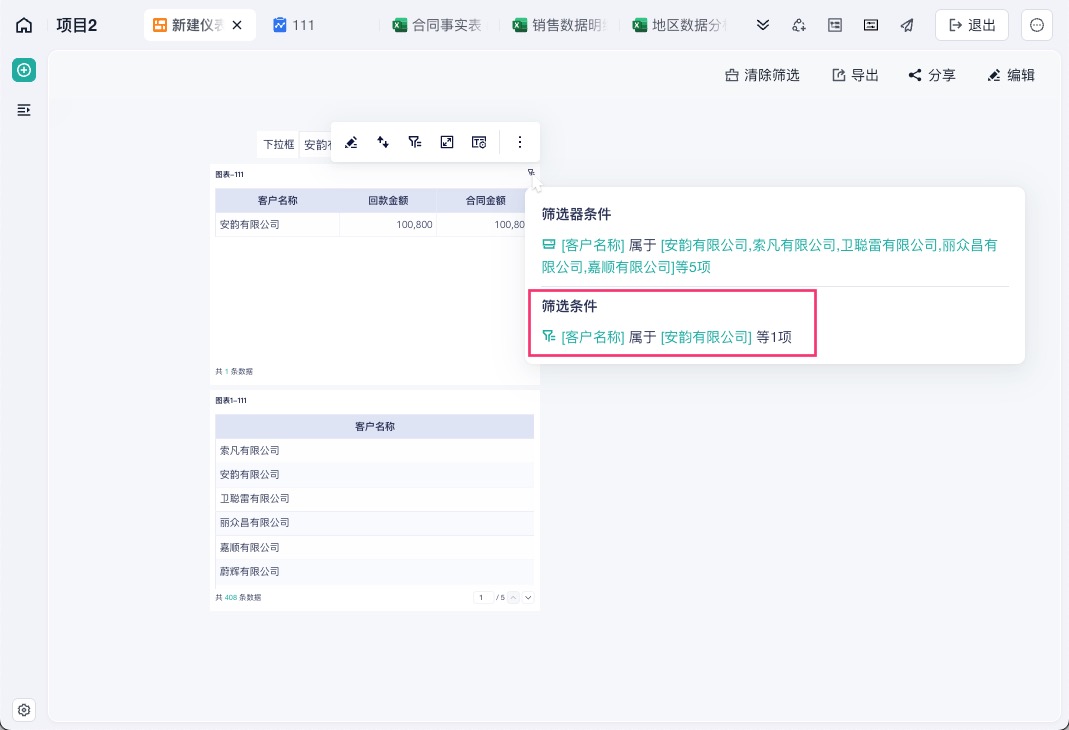Open the ellipsis circle menu at top right
Image resolution: width=1069 pixels, height=730 pixels.
pos(1037,25)
